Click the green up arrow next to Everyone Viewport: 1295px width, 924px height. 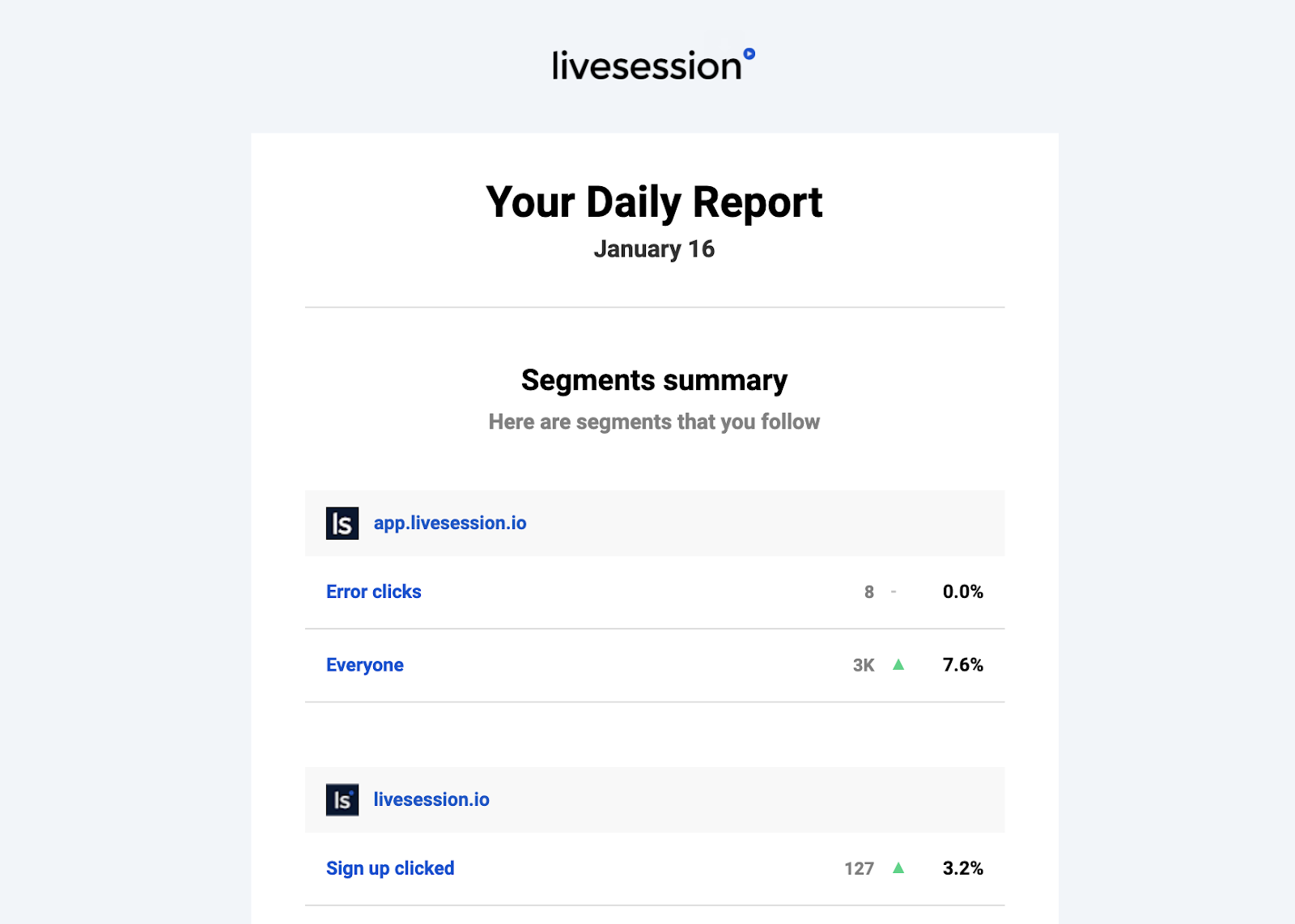898,664
